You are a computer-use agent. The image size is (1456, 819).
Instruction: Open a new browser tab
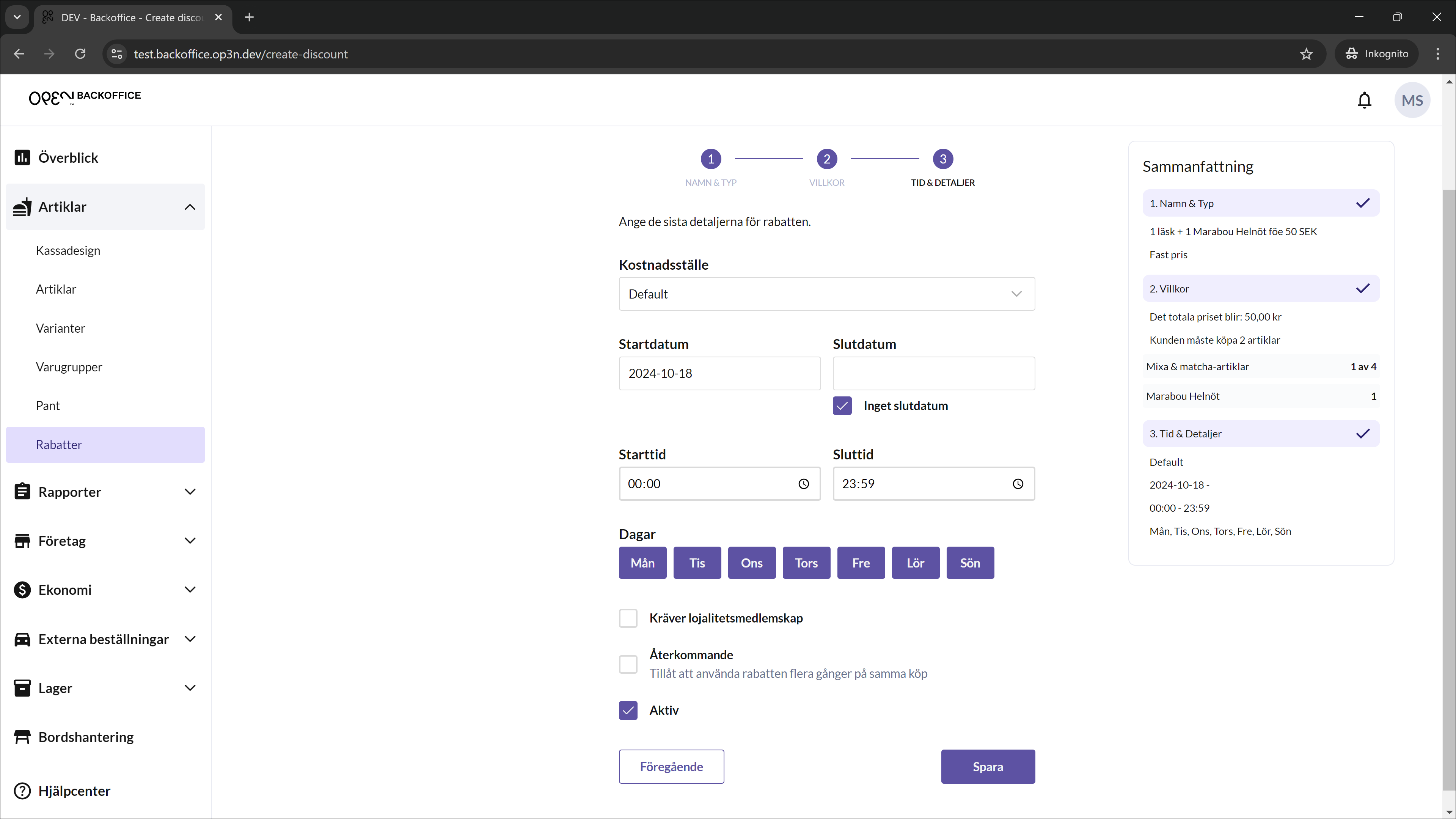(x=249, y=17)
